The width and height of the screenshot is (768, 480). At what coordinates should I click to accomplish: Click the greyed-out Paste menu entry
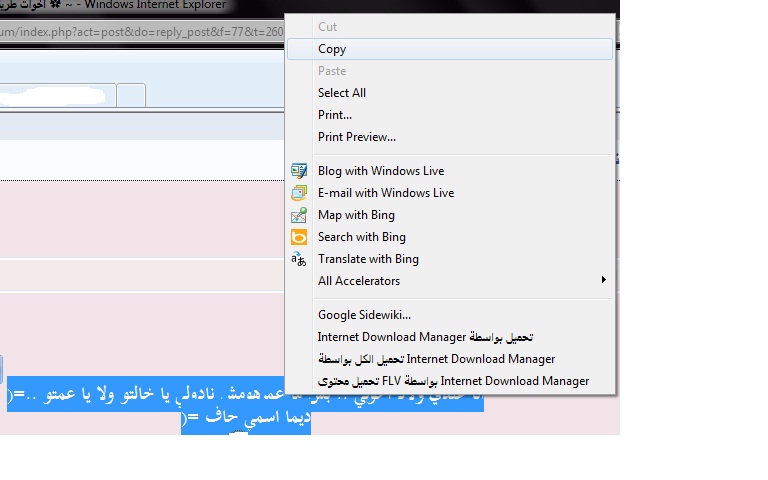pyautogui.click(x=332, y=71)
